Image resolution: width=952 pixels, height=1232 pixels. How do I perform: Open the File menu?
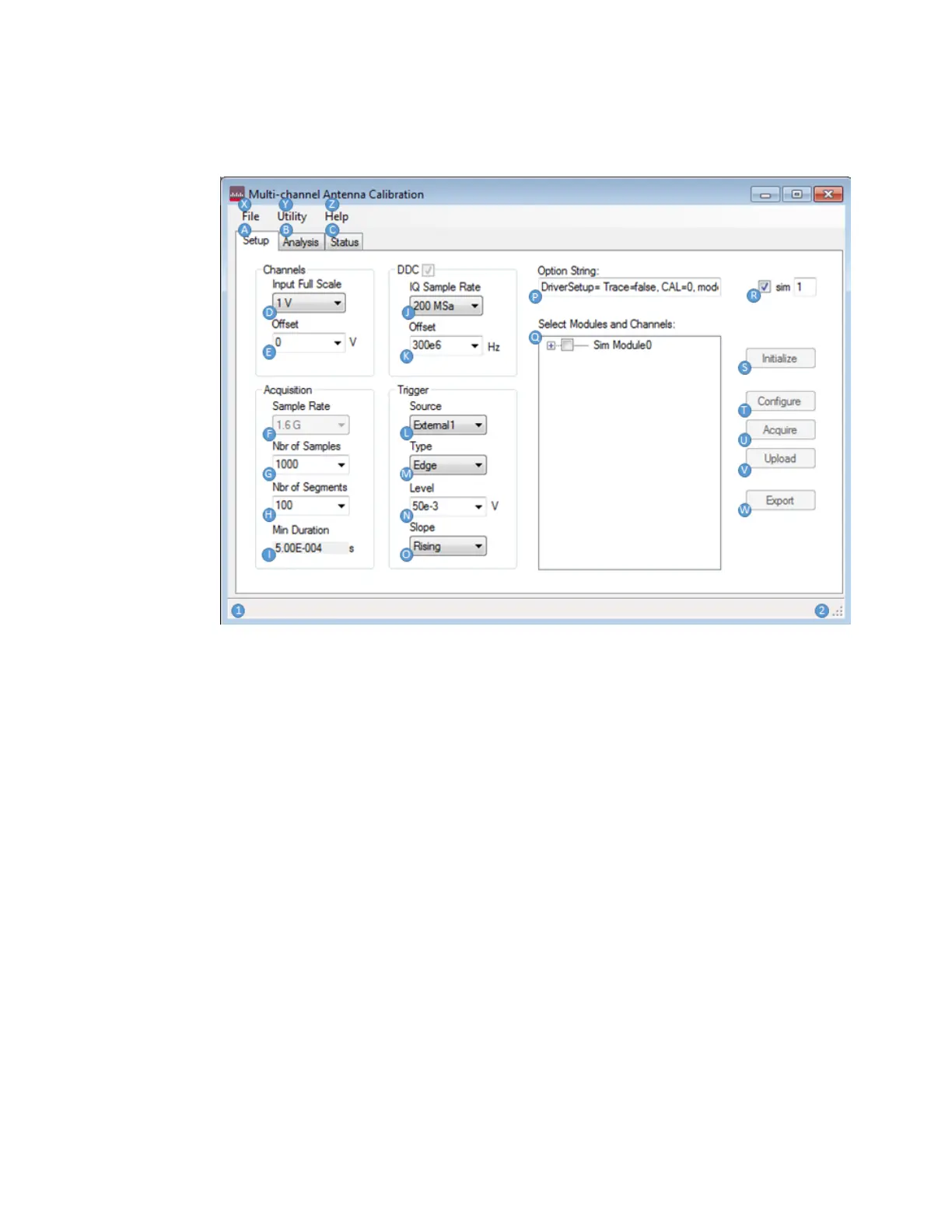[x=250, y=216]
